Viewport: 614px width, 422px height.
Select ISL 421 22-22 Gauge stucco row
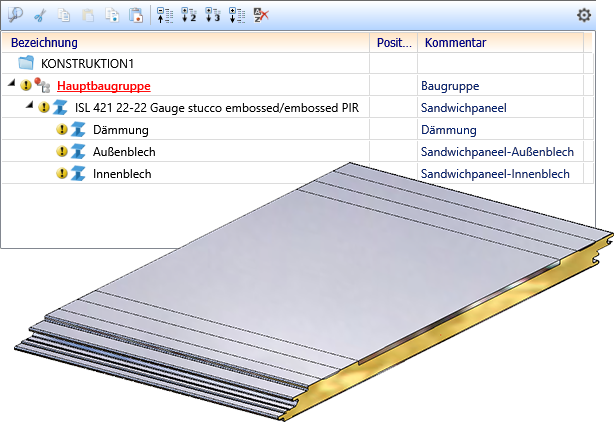217,108
